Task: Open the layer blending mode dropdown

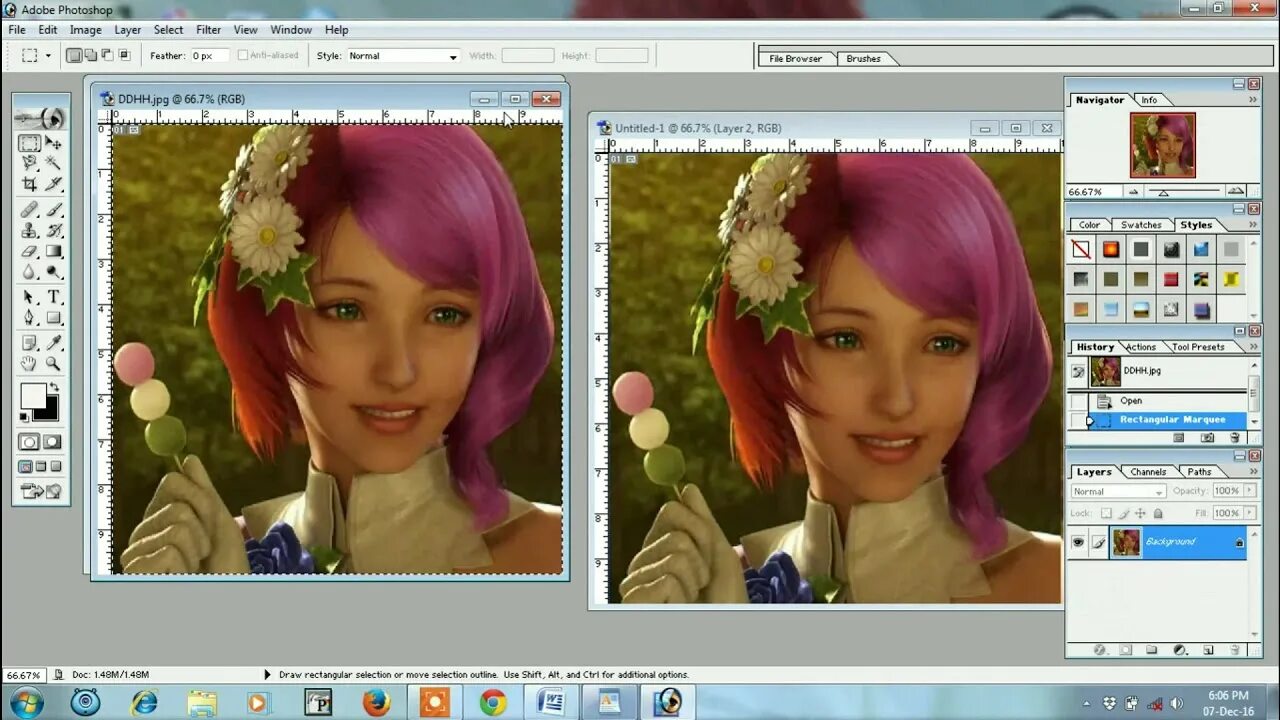Action: [1119, 491]
